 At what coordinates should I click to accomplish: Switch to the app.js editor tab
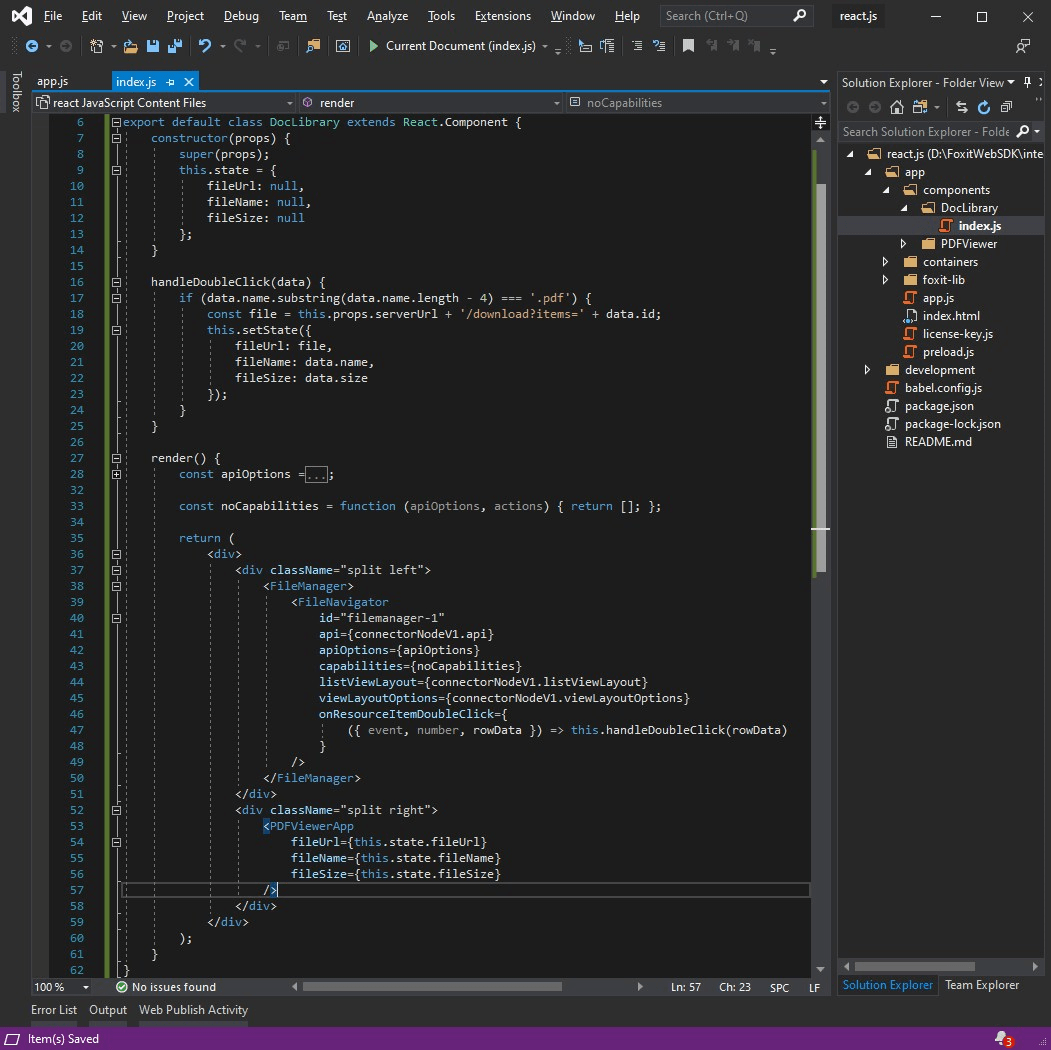pyautogui.click(x=52, y=81)
